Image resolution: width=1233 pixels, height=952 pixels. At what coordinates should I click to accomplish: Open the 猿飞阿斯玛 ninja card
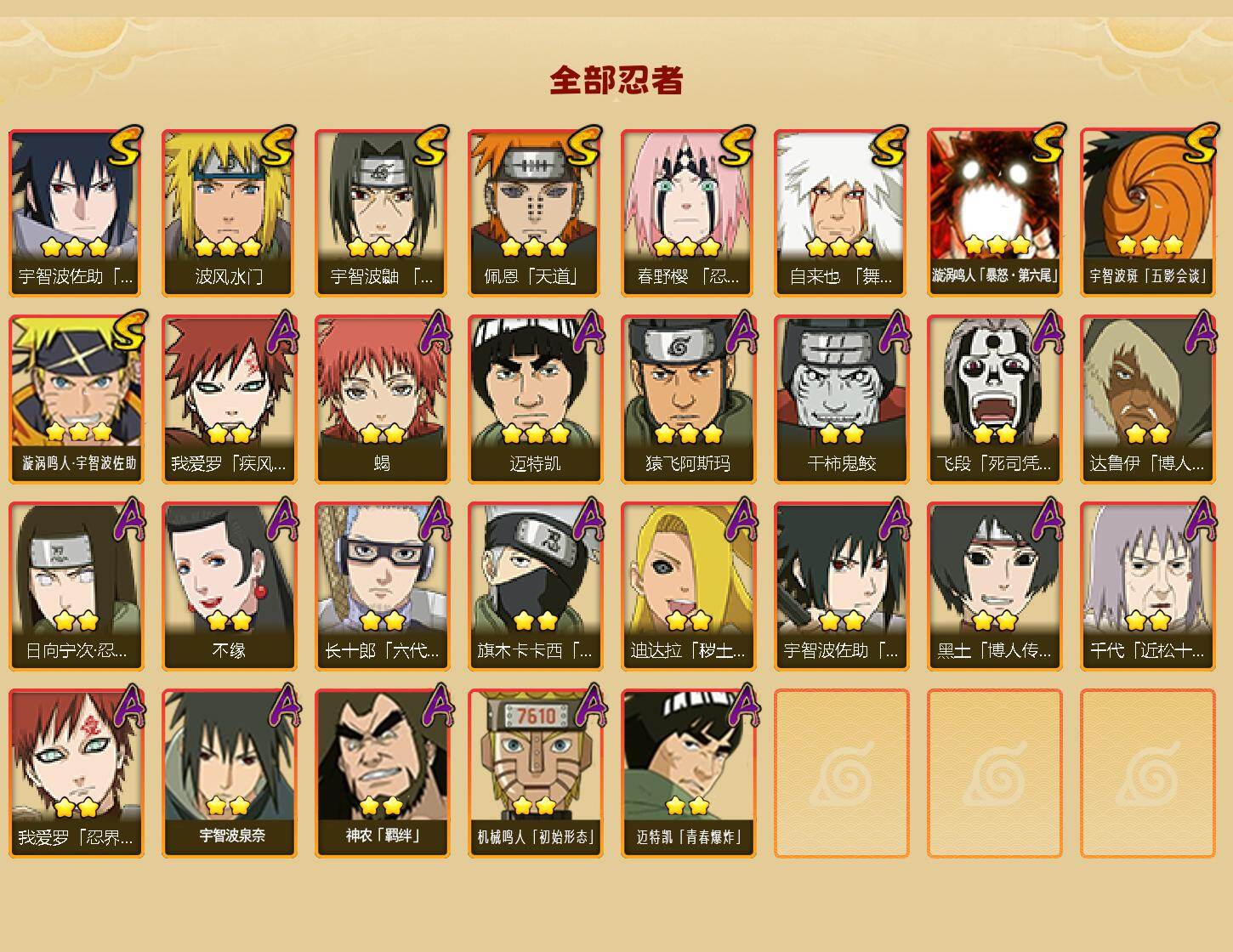pos(688,399)
